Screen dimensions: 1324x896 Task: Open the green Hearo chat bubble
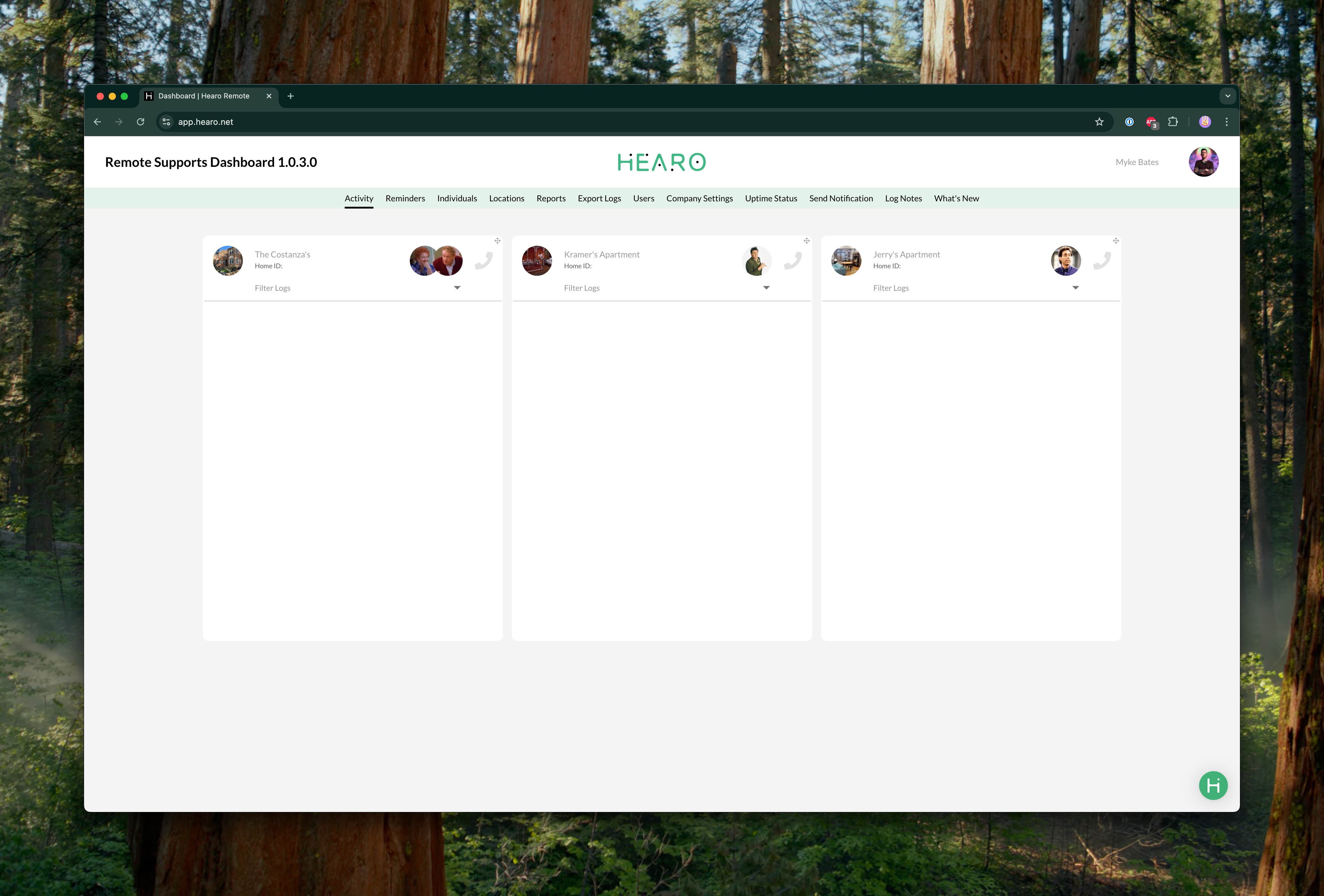[1213, 786]
